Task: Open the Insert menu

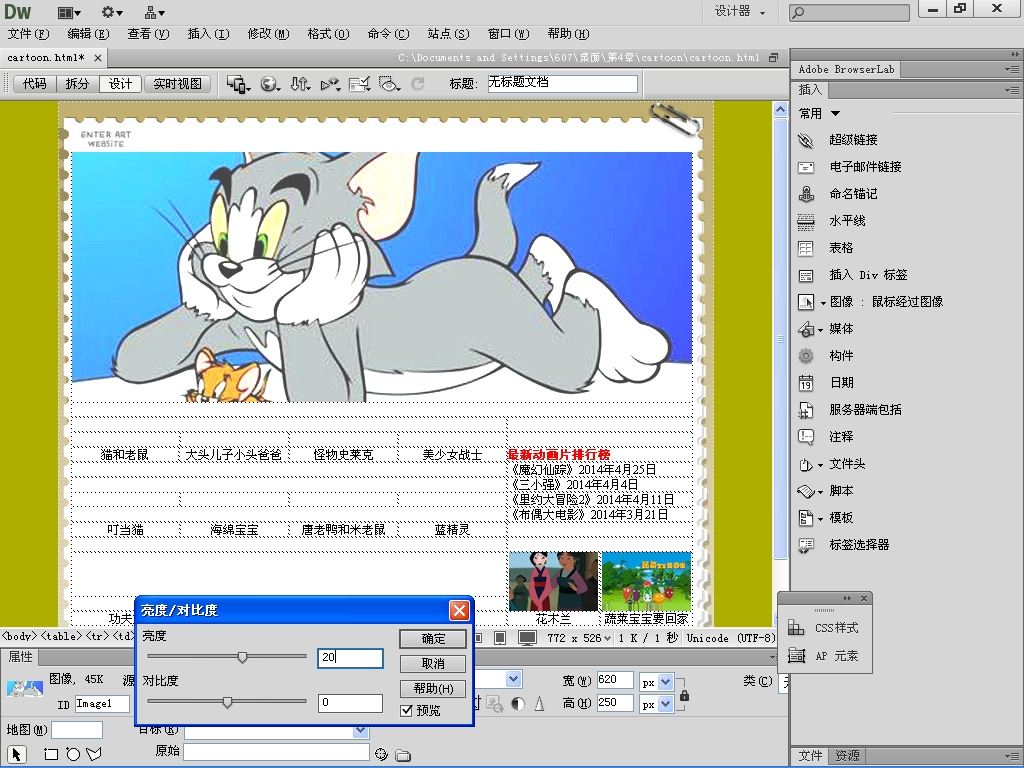Action: pos(208,34)
